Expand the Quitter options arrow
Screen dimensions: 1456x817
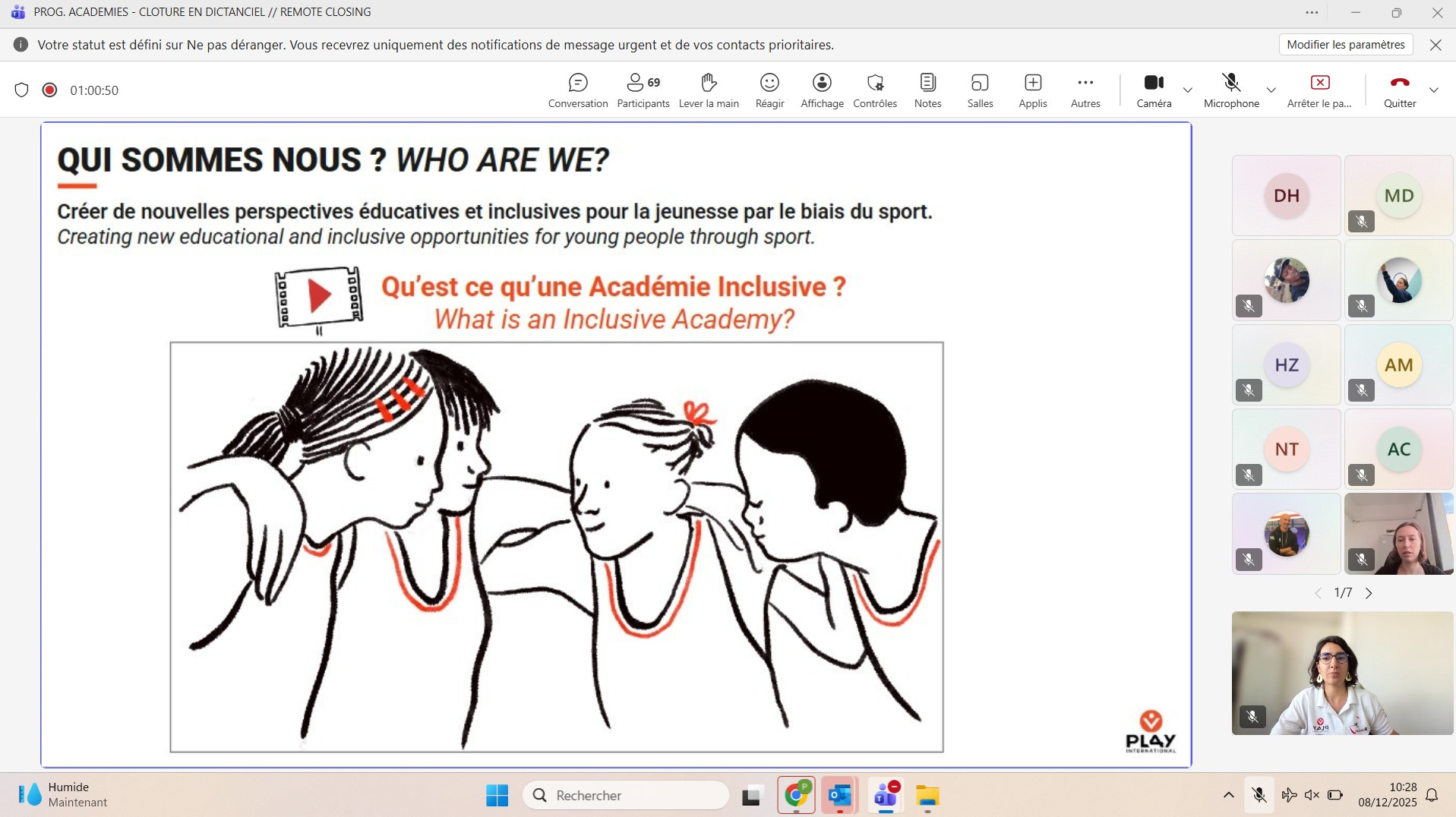1433,90
